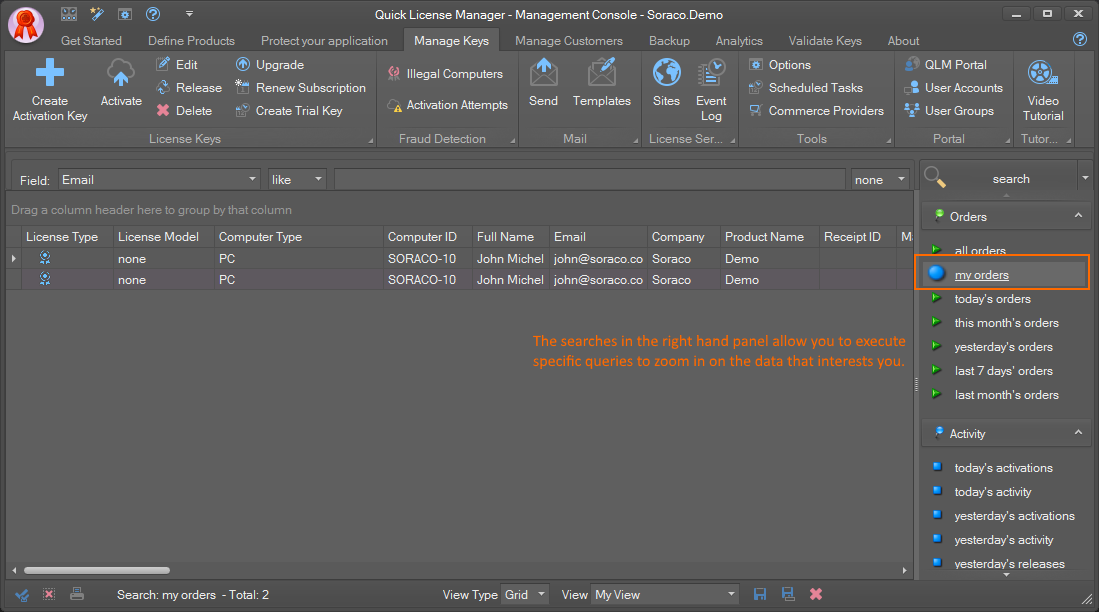1099x612 pixels.
Task: Open the Analytics tab
Action: pyautogui.click(x=739, y=41)
